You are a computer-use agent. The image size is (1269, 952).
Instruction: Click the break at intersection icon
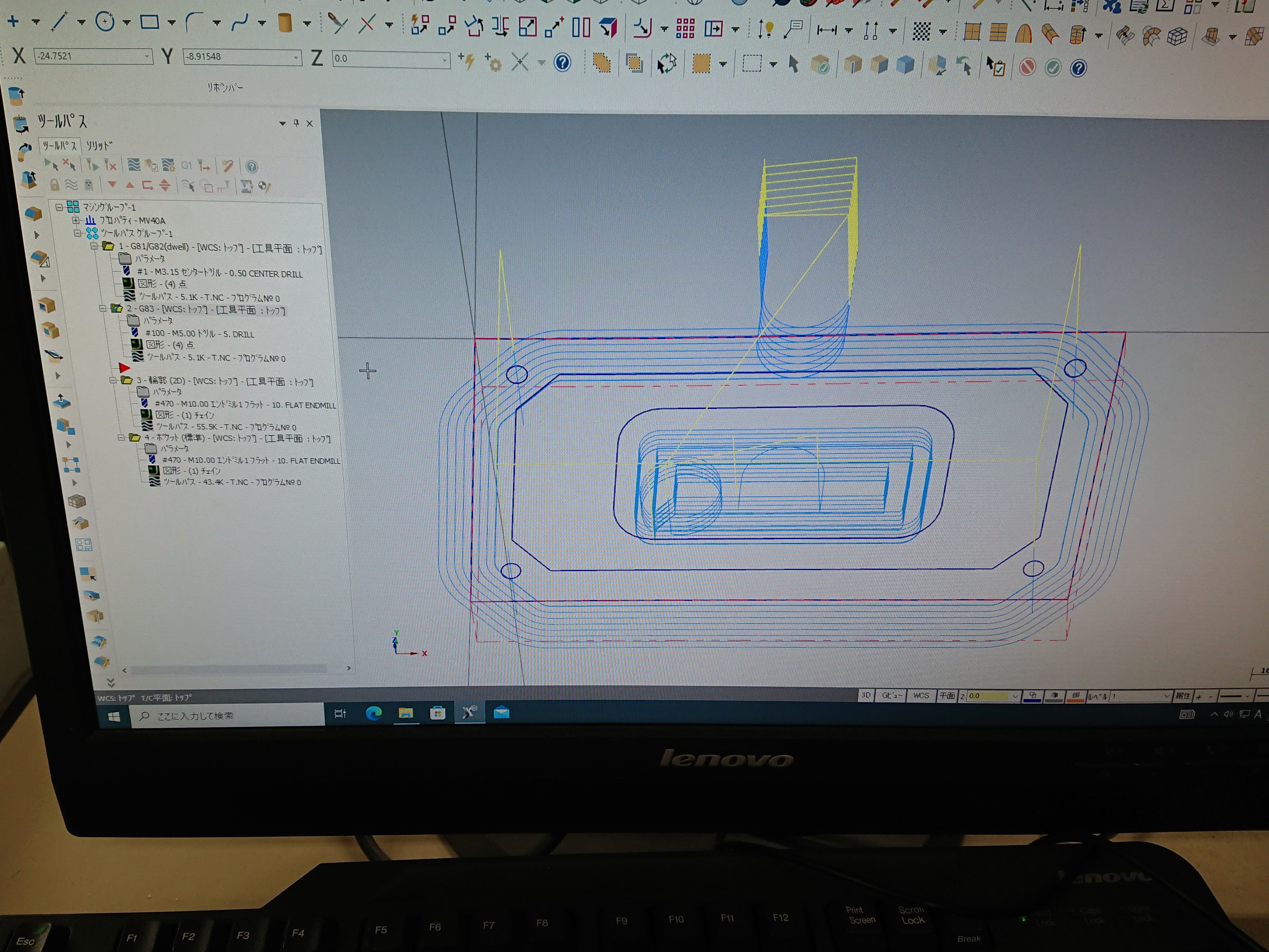point(367,24)
